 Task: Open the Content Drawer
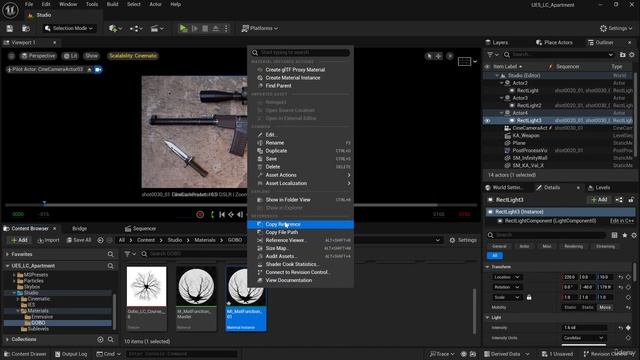pyautogui.click(x=24, y=354)
